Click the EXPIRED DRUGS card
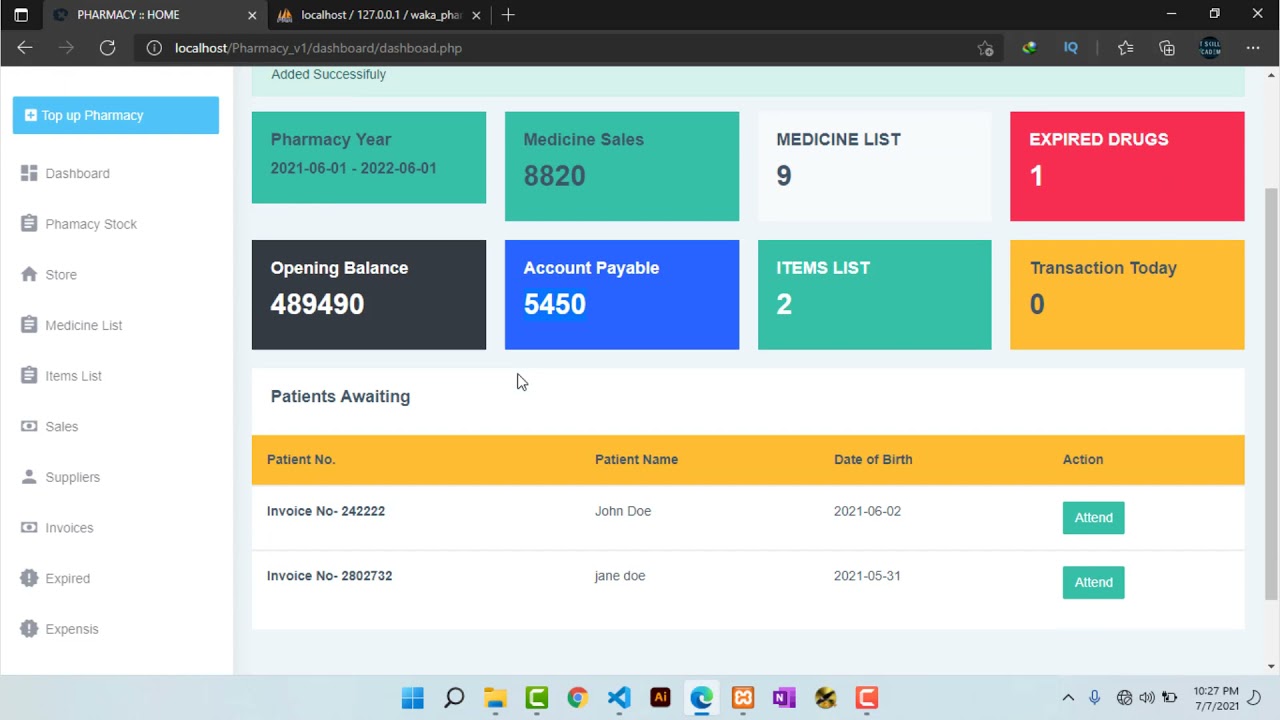The height and width of the screenshot is (720, 1280). pos(1127,166)
